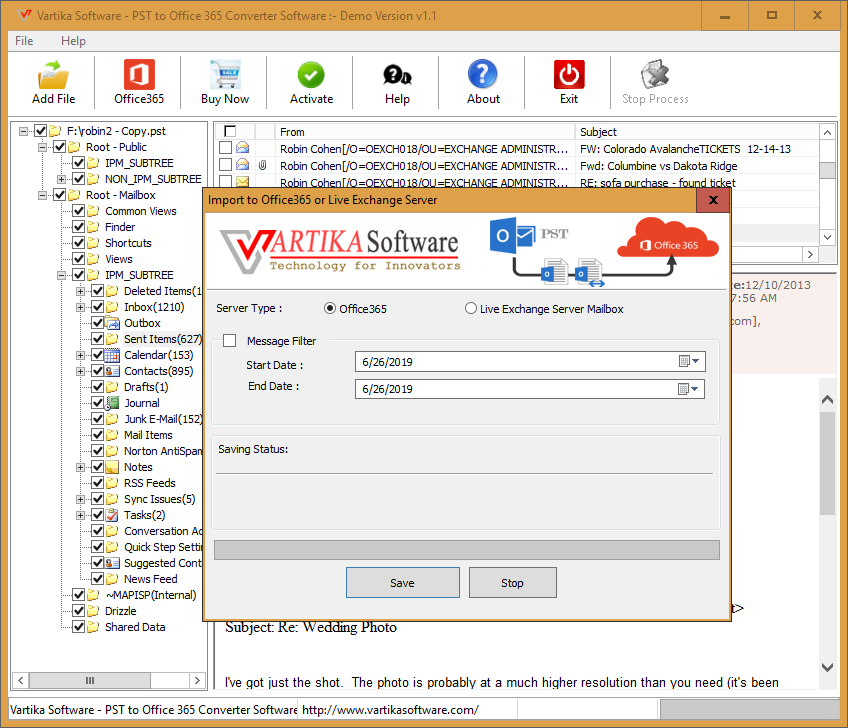
Task: Click the attachment paperclip on Columbine email
Action: click(262, 165)
